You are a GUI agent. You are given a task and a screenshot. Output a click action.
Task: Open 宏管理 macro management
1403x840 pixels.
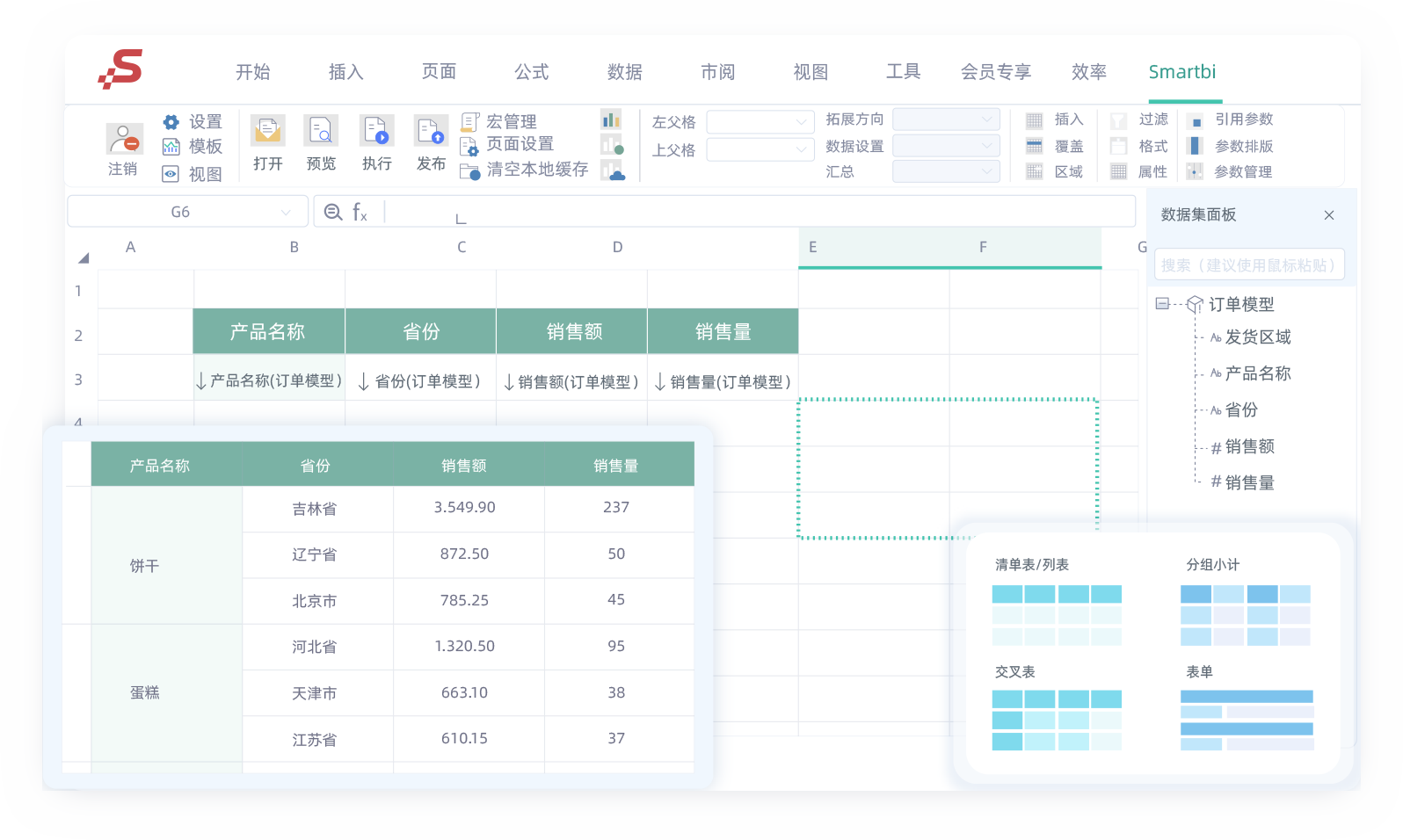[510, 121]
